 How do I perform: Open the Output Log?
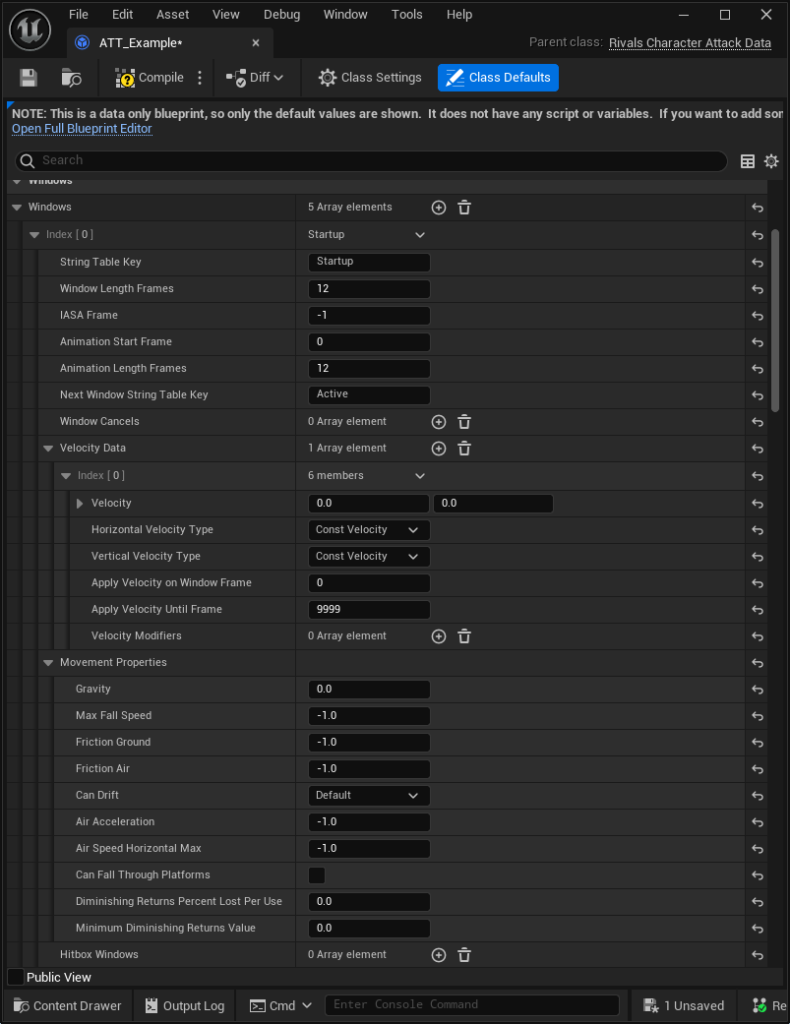coord(185,1006)
